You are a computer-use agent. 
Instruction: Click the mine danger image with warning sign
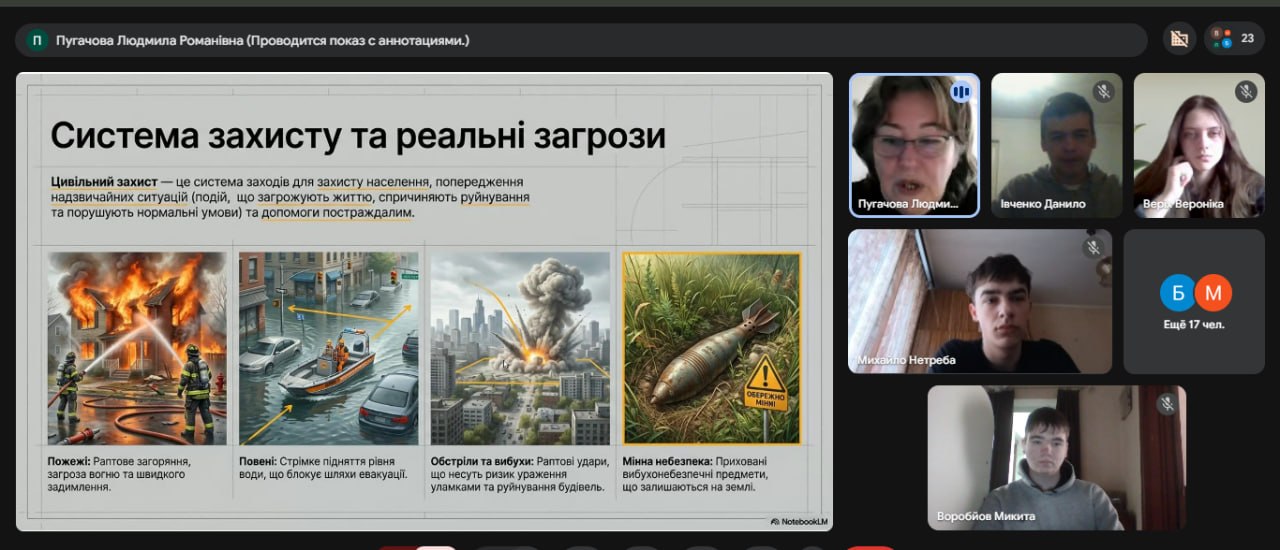[711, 348]
